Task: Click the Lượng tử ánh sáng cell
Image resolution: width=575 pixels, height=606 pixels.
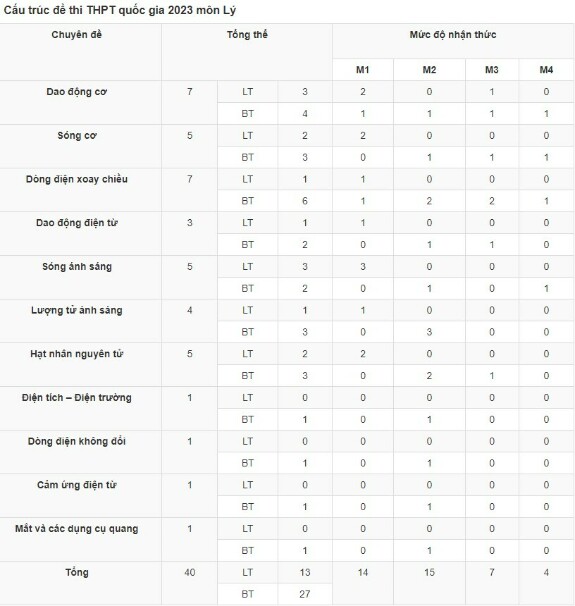Action: 77,310
